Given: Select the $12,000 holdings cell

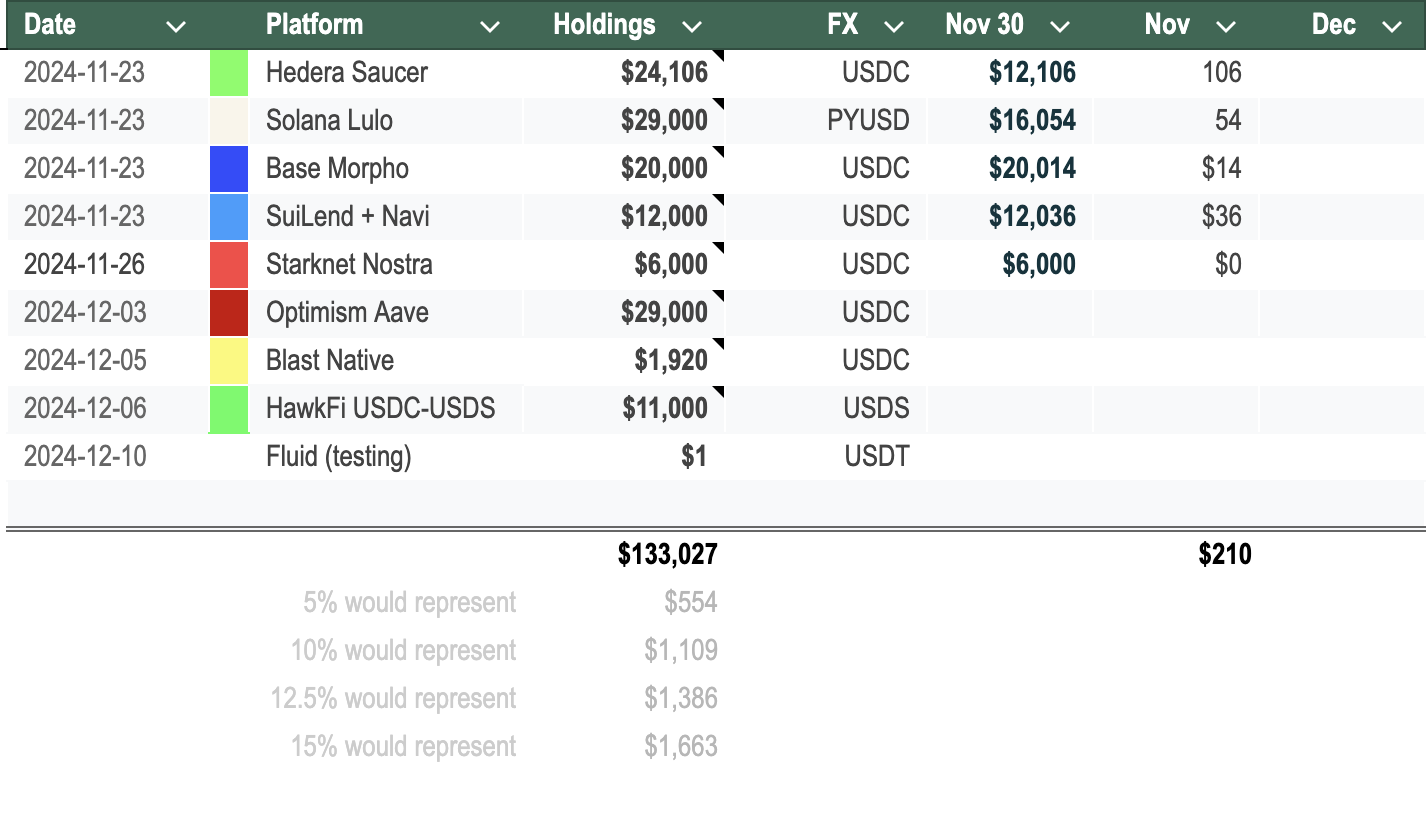Looking at the screenshot, I should click(x=623, y=216).
